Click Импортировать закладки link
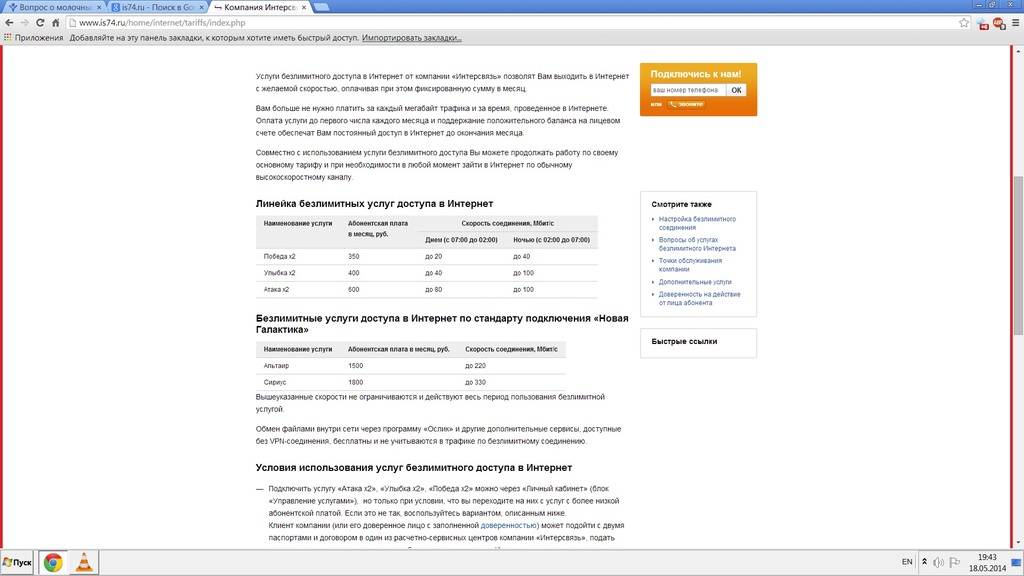This screenshot has height=576, width=1024. (x=411, y=38)
